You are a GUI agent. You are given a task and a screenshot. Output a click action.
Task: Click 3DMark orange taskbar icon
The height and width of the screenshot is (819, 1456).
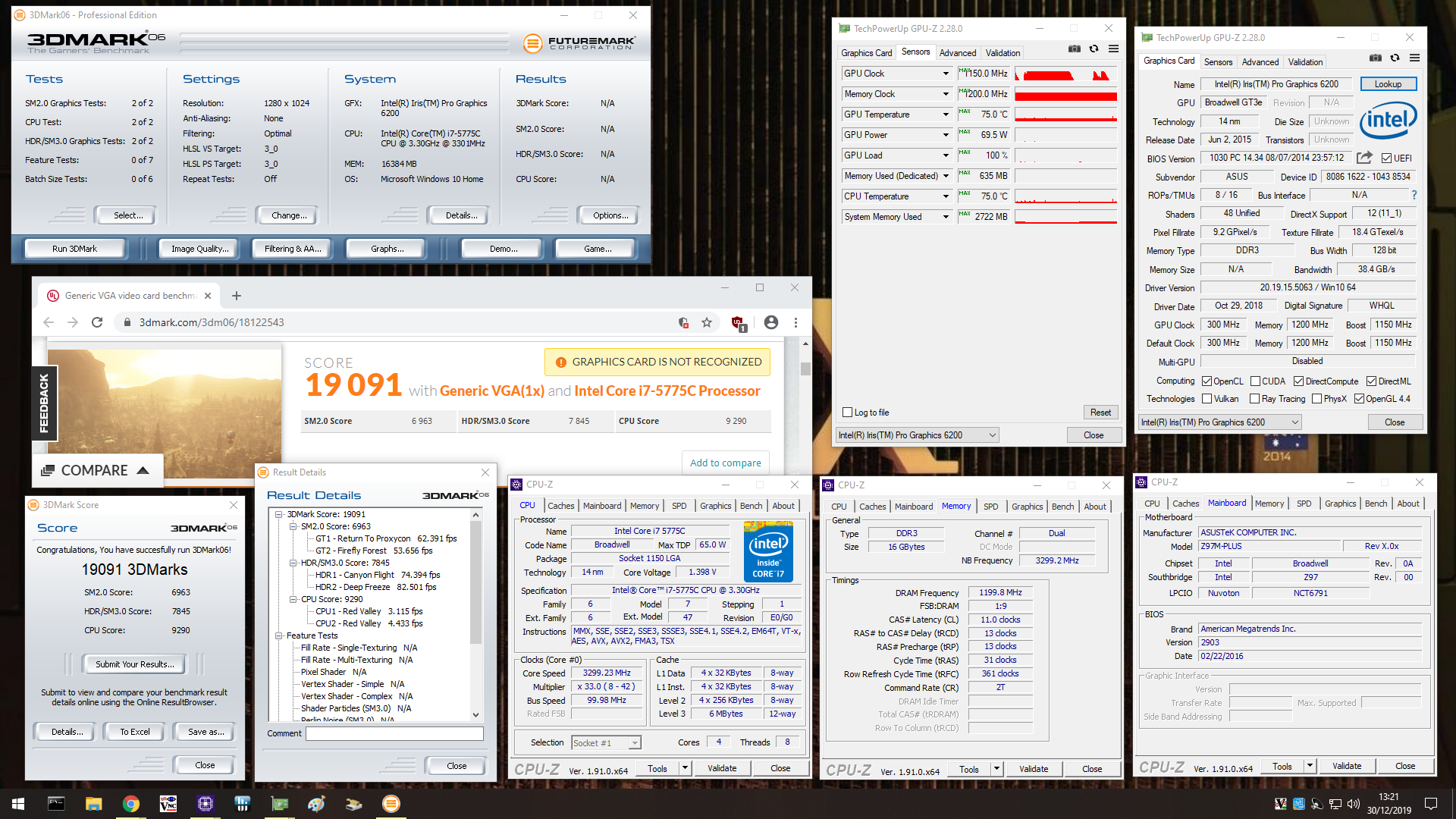coord(391,804)
